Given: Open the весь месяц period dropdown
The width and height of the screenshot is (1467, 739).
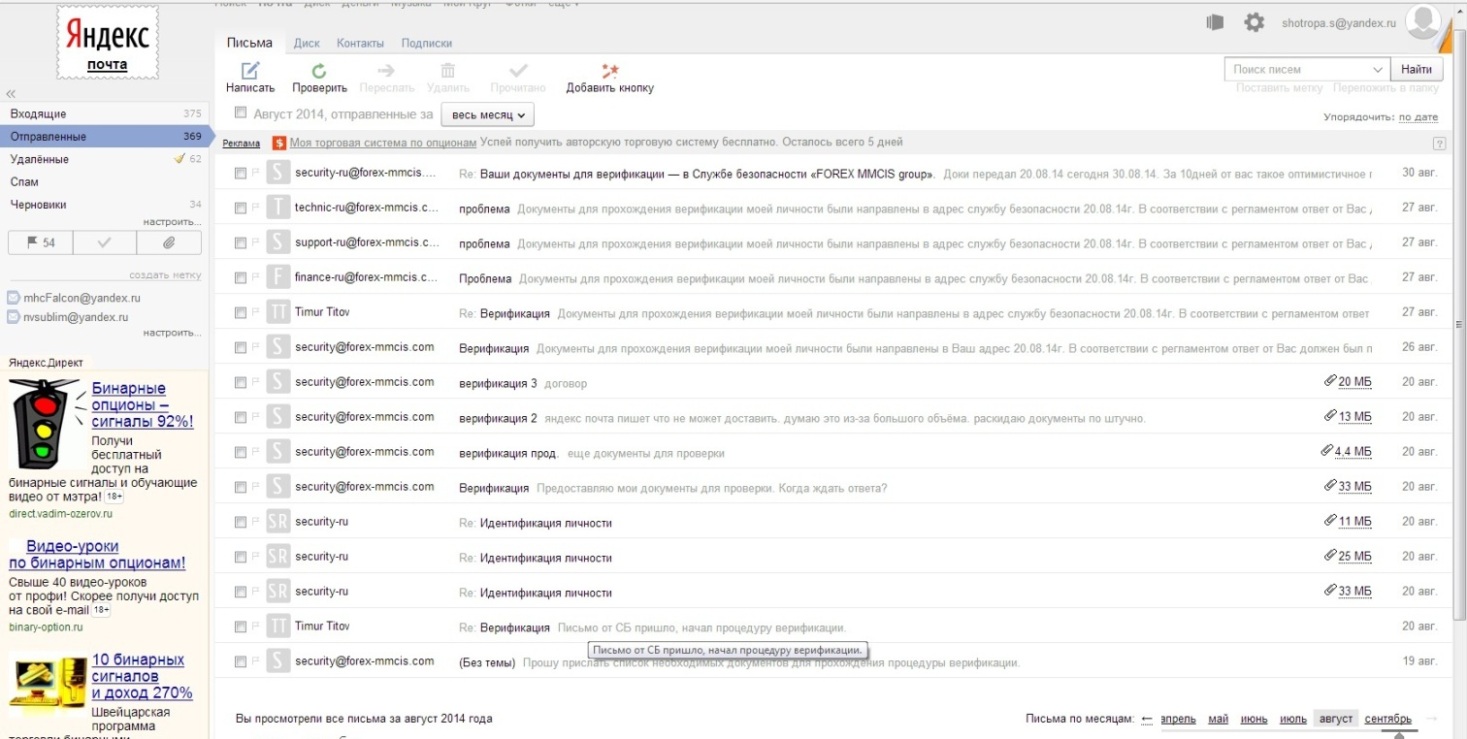Looking at the screenshot, I should (x=487, y=115).
